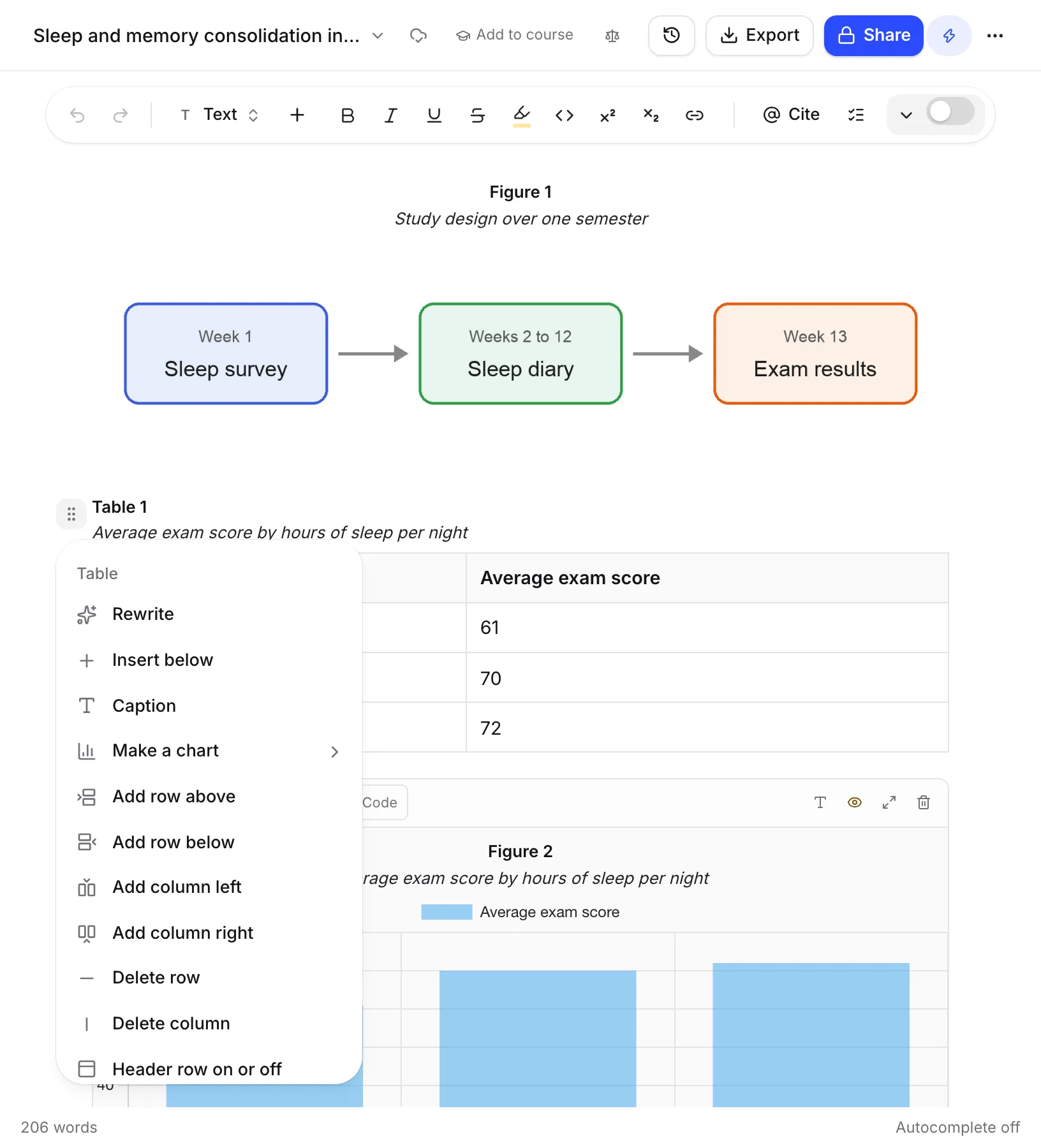Viewport: 1041px width, 1148px height.
Task: Click the table cell containing 61
Action: (x=707, y=628)
